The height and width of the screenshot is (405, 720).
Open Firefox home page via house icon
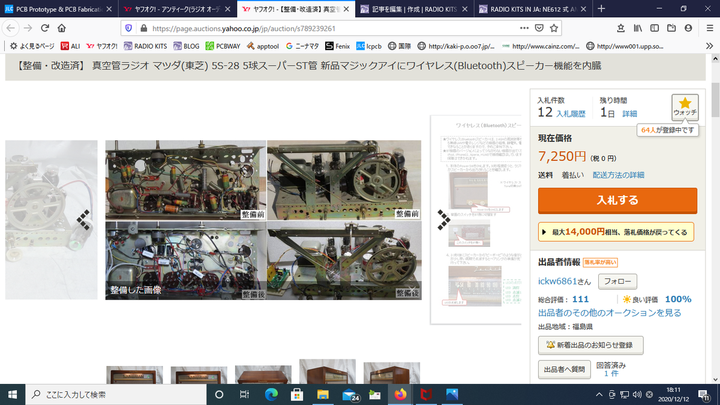click(x=96, y=28)
